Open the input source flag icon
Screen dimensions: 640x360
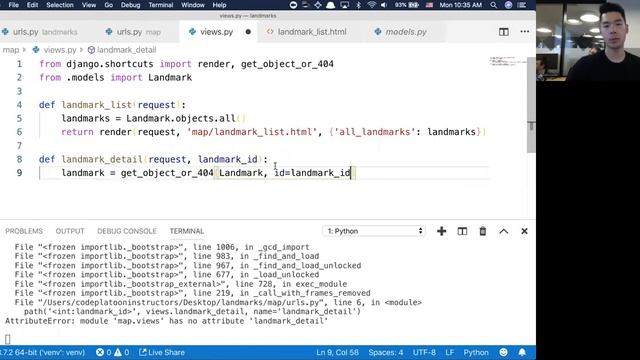429,5
